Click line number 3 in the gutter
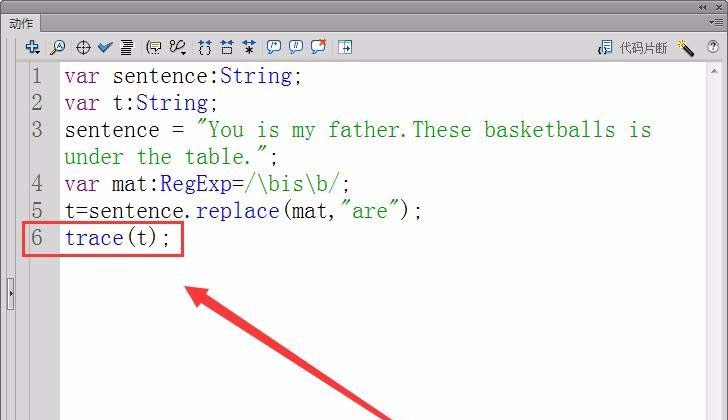Viewport: 728px width, 420px height. click(x=37, y=129)
